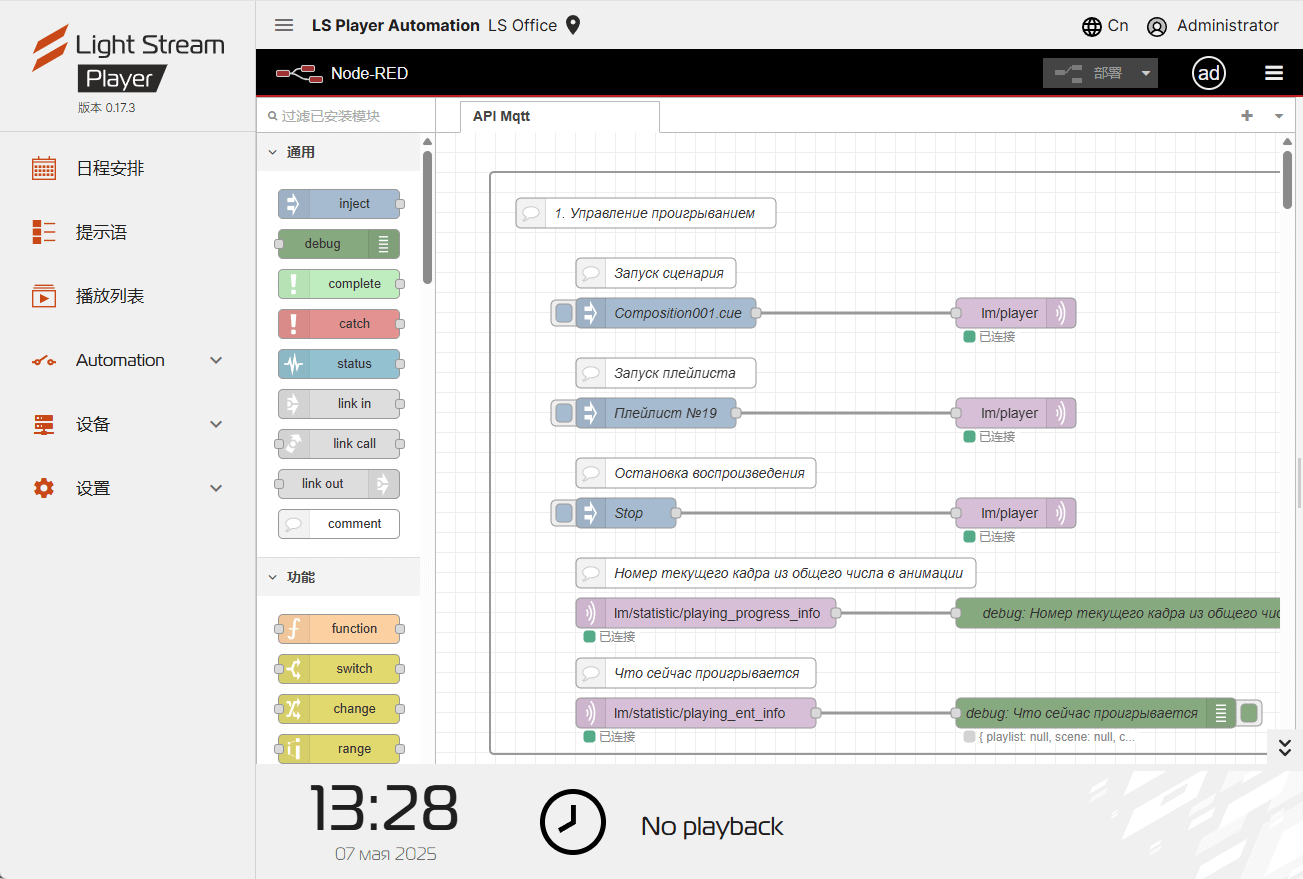Open the hamburger menu next to LS Player Automation
Viewport: 1303px width, 879px height.
click(x=284, y=26)
